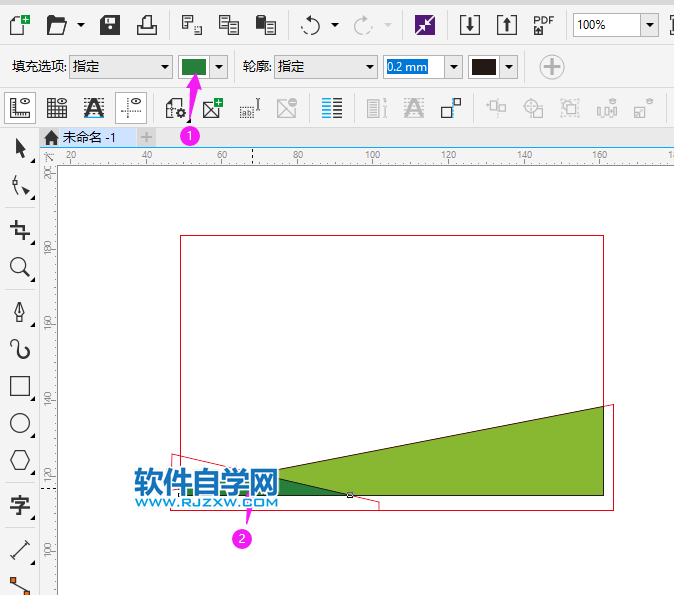Open the zoom level dropdown
Screen dimensions: 674x595
click(649, 24)
